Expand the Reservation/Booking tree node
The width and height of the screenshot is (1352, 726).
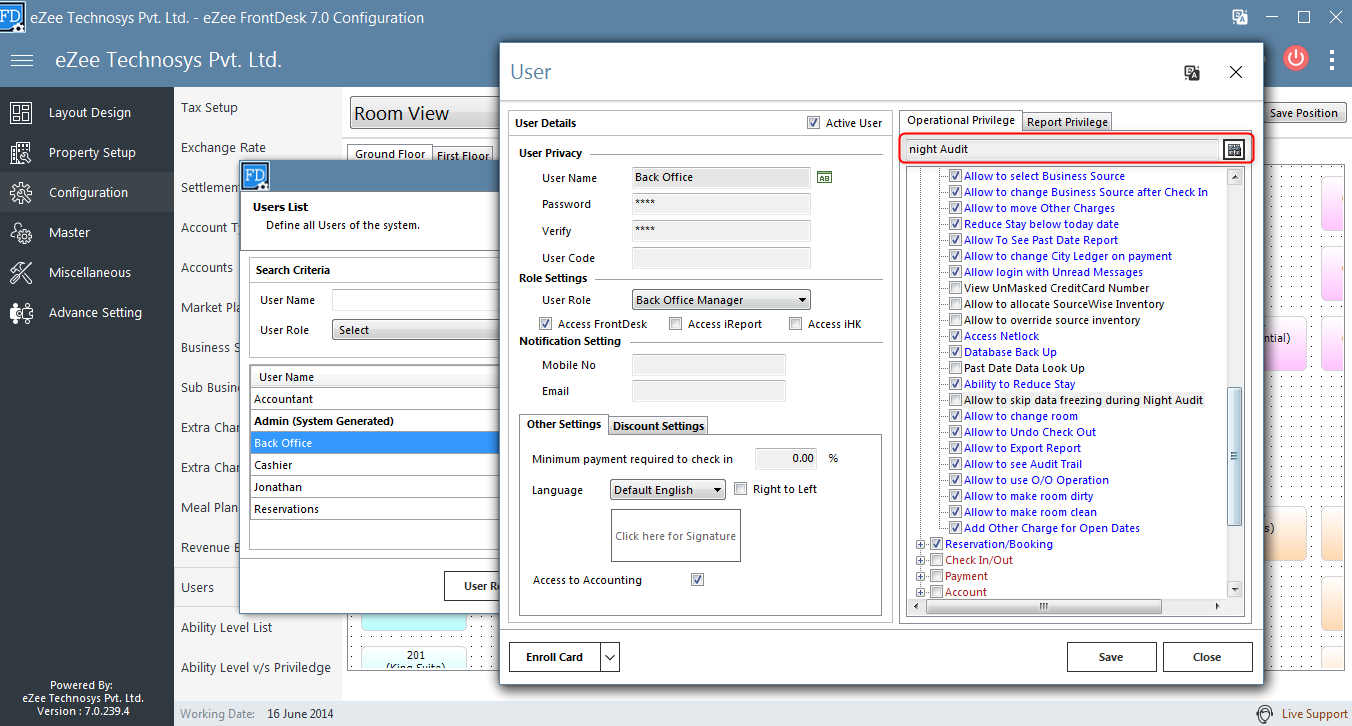921,544
